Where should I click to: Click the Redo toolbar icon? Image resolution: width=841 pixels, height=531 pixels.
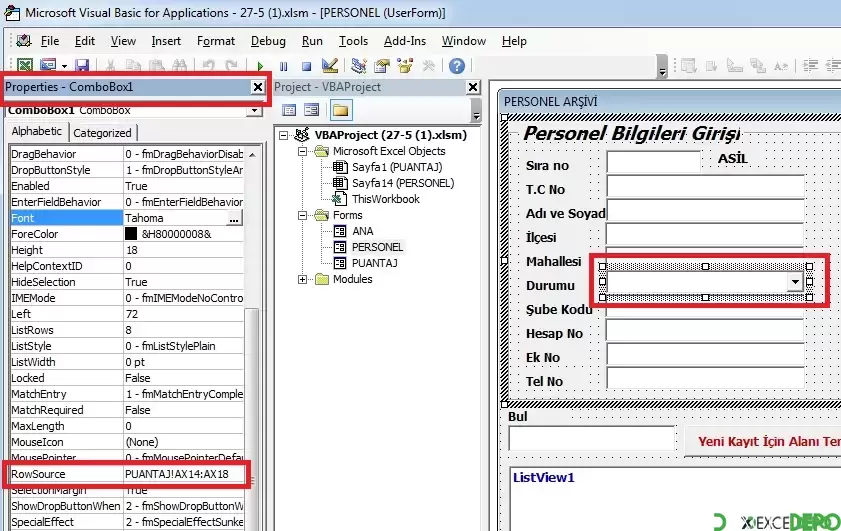pyautogui.click(x=231, y=65)
